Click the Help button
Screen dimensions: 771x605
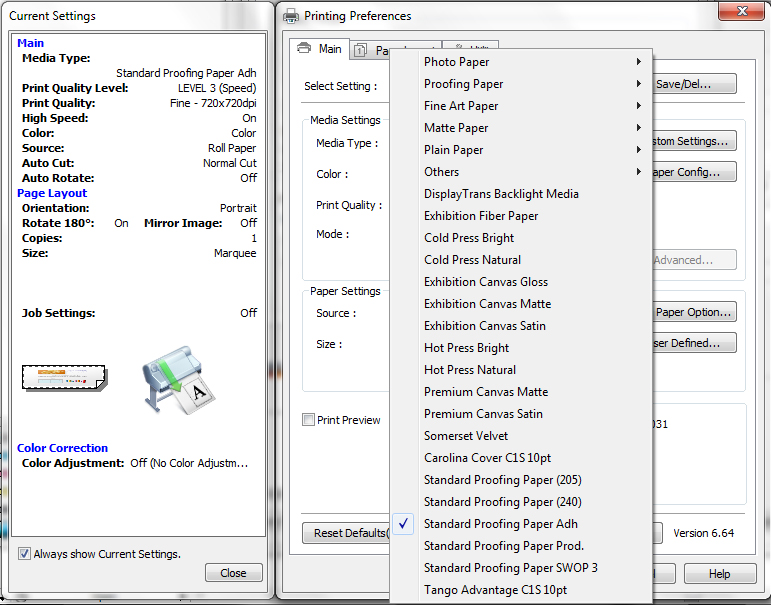(720, 574)
